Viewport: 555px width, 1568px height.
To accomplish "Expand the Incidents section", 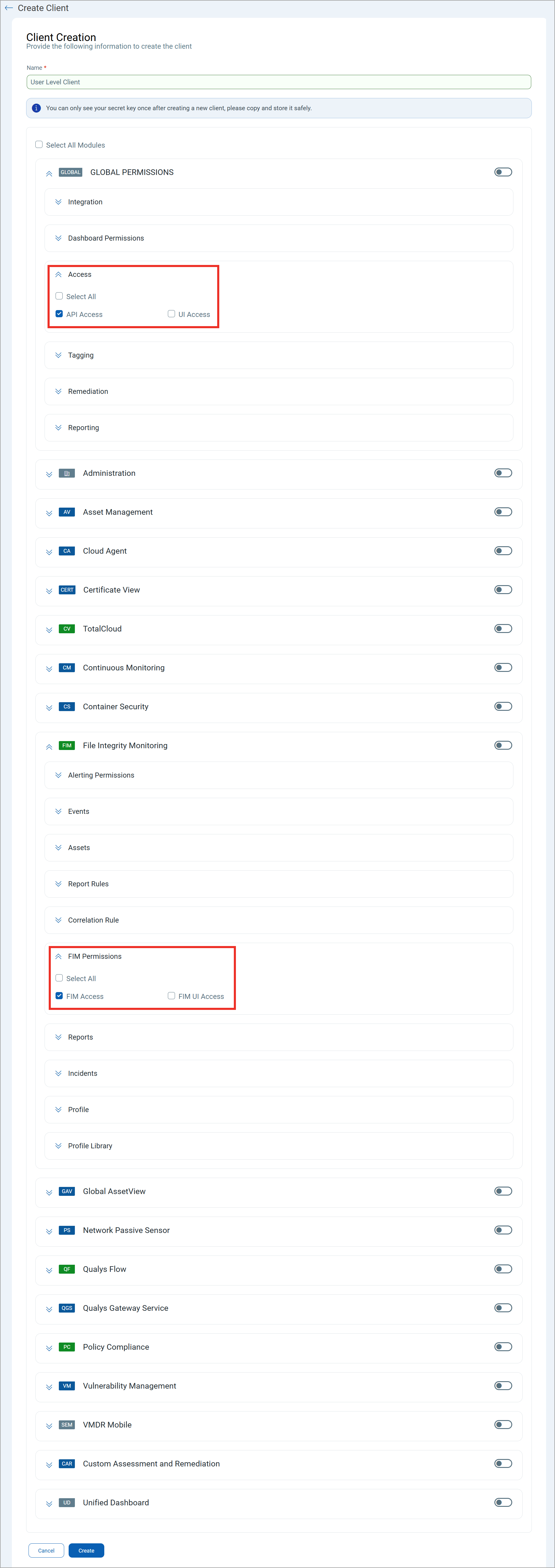I will [x=59, y=1073].
